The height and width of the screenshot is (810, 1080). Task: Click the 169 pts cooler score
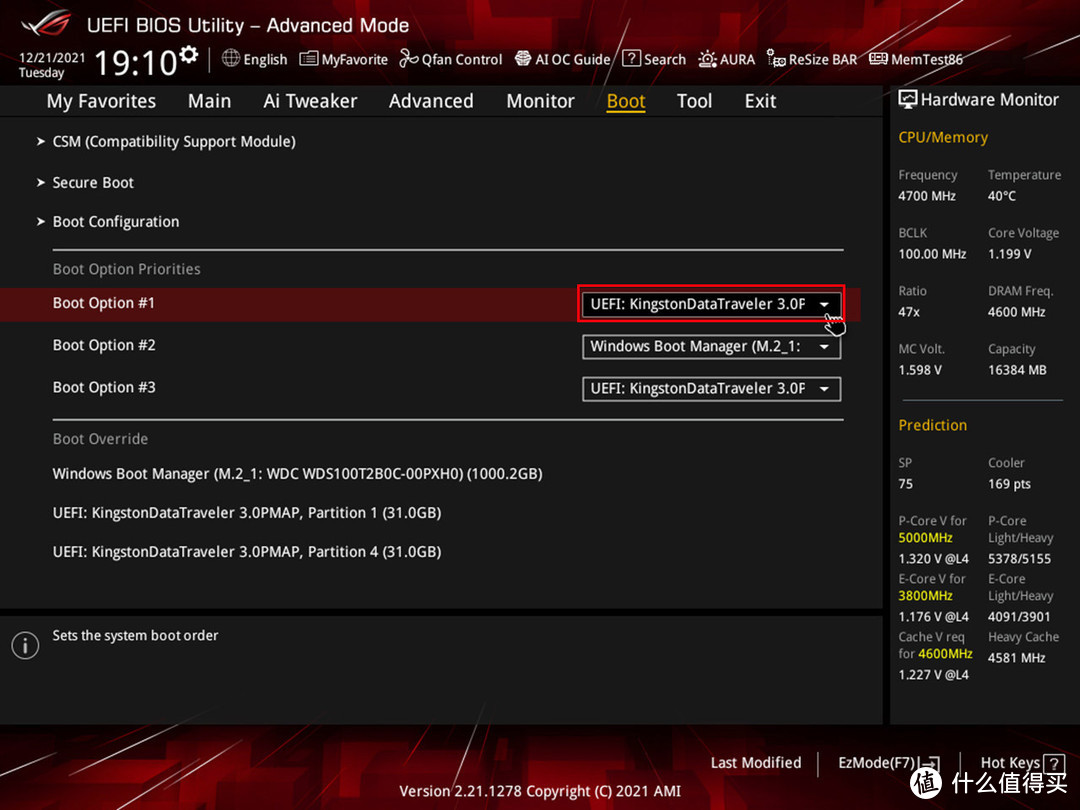click(1009, 484)
